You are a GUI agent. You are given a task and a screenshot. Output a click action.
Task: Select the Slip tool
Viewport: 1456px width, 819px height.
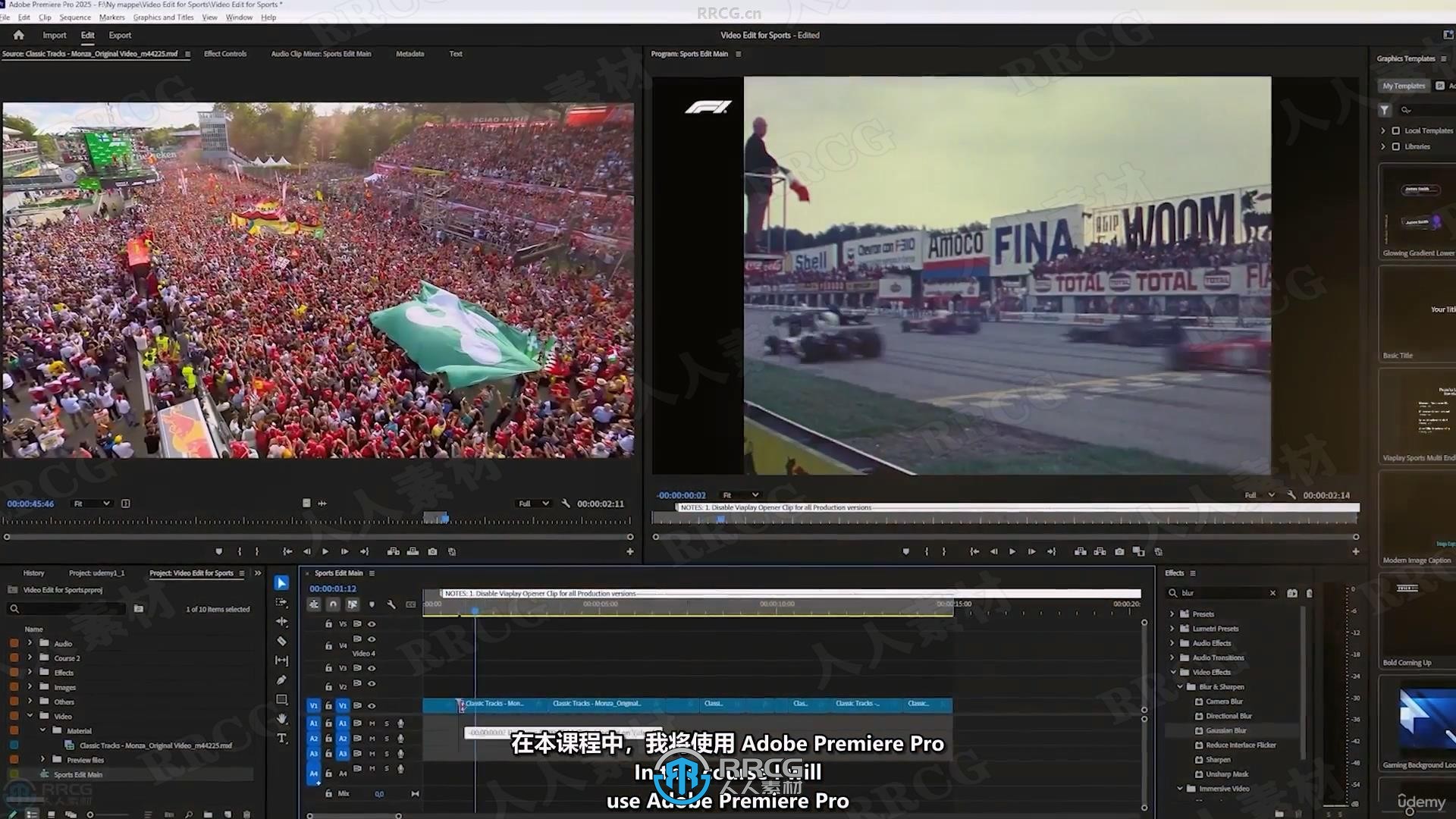281,661
